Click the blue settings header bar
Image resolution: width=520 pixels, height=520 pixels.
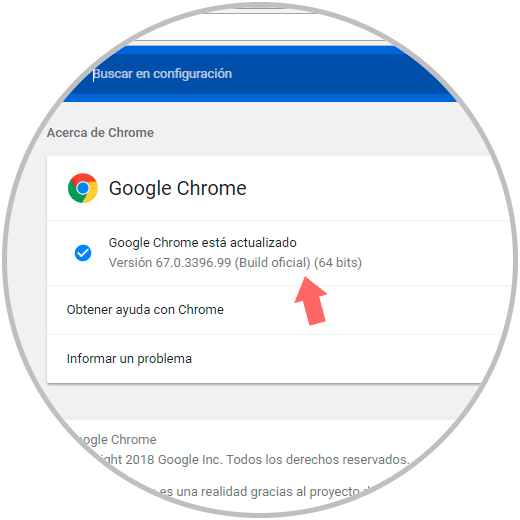click(260, 74)
